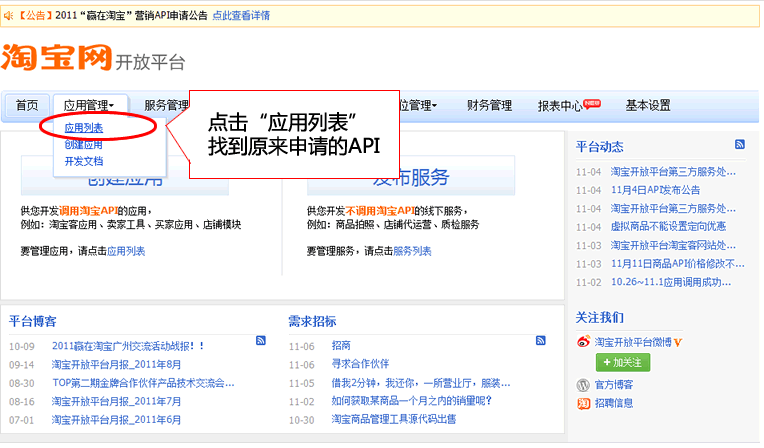Viewport: 764px width, 448px height.
Task: Click the NEW badge beside 报表中心
Action: pyautogui.click(x=592, y=103)
